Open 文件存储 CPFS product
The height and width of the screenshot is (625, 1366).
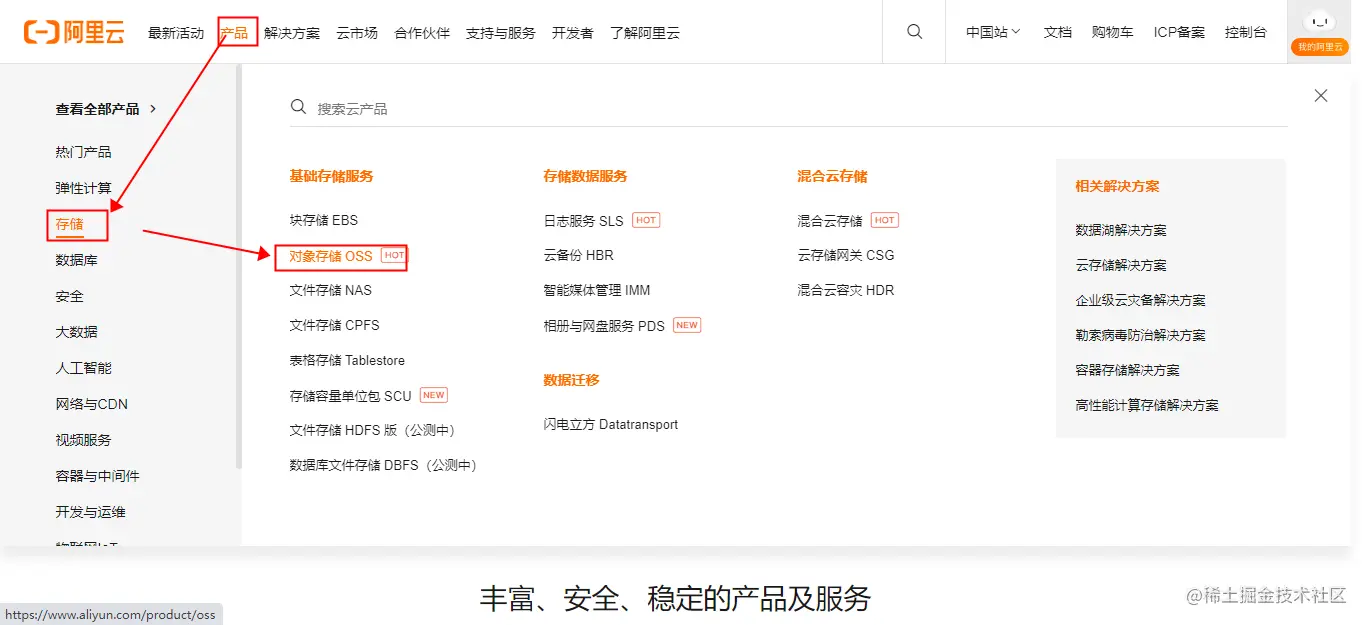tap(335, 325)
